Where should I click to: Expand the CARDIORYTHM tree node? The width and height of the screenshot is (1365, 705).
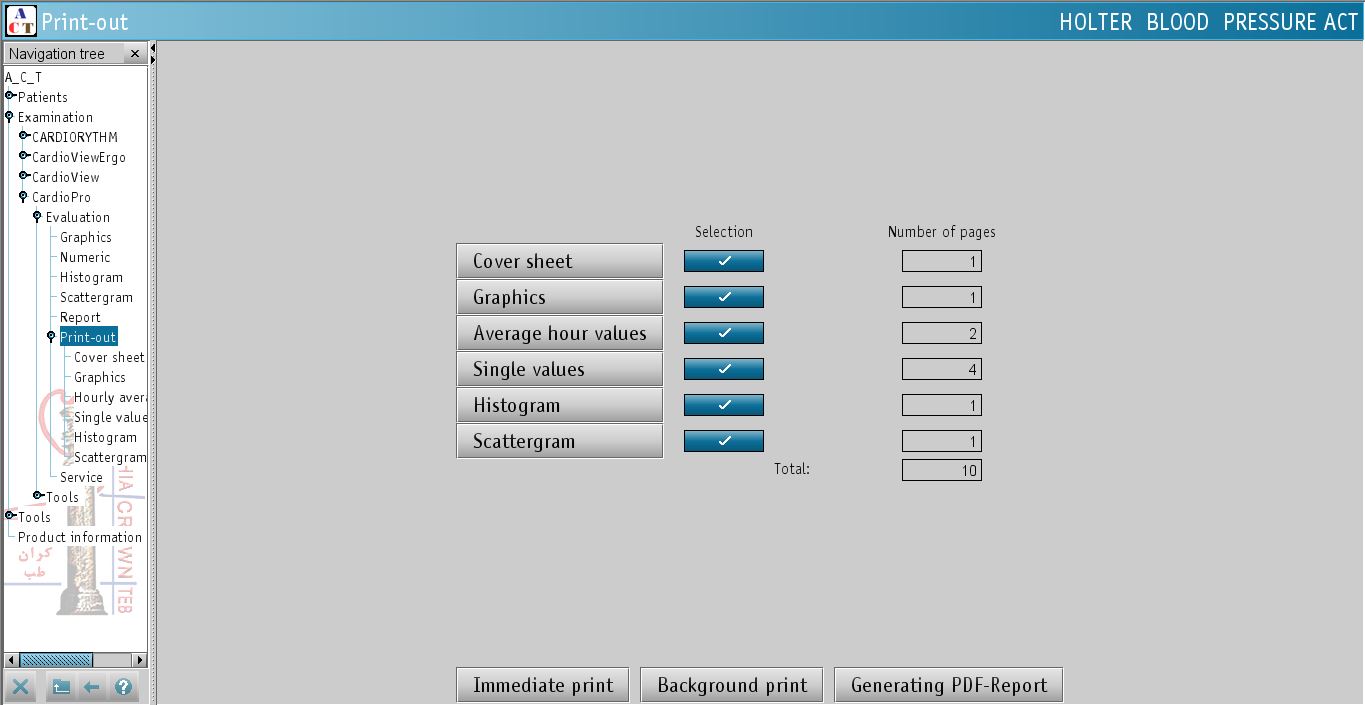click(x=24, y=136)
